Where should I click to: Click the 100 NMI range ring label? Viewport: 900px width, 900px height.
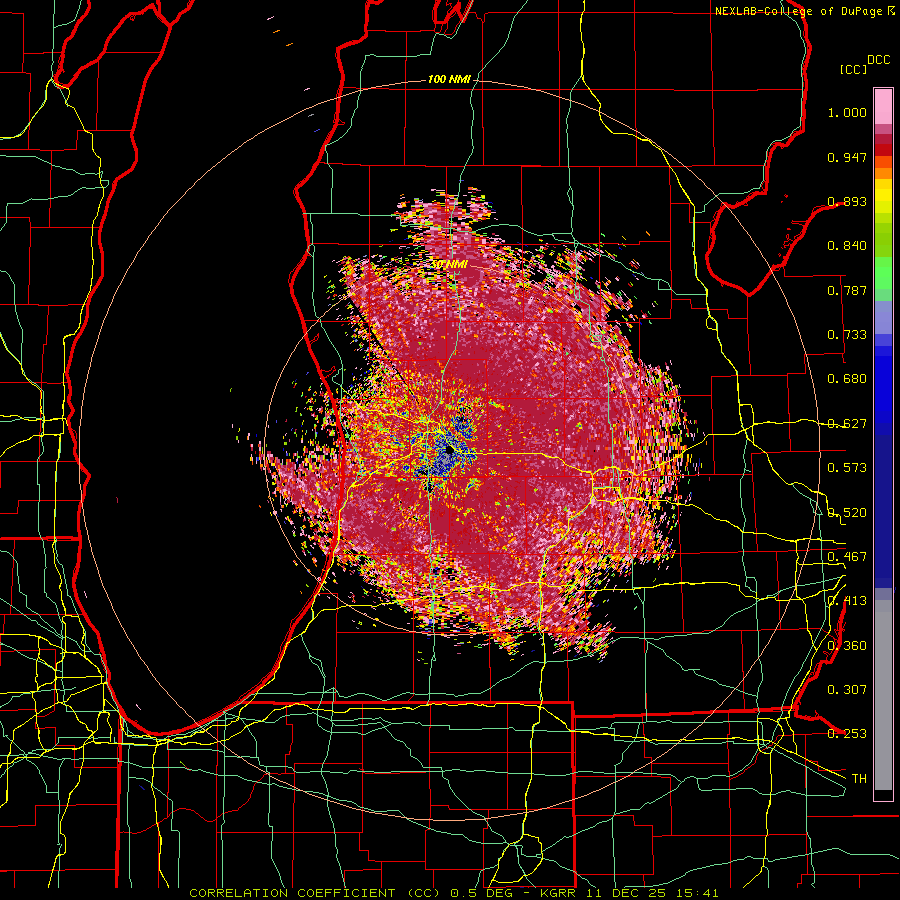449,79
